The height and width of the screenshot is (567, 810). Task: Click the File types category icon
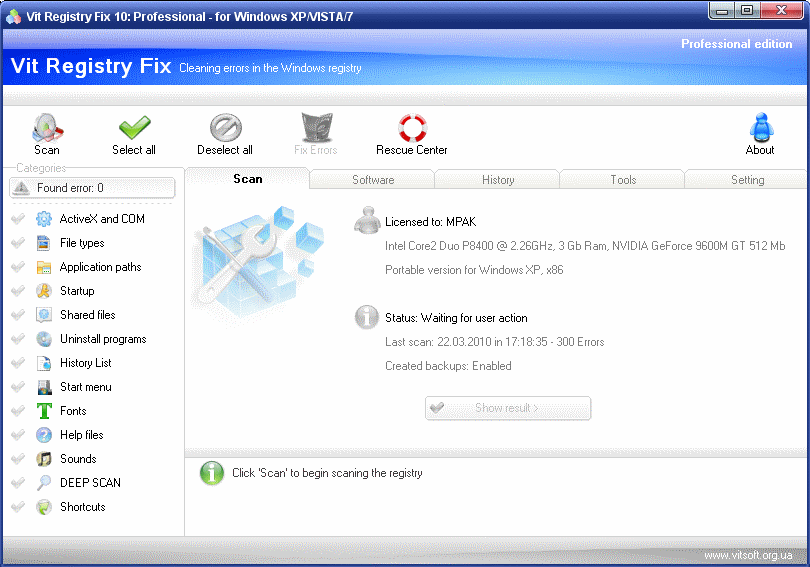coord(44,243)
